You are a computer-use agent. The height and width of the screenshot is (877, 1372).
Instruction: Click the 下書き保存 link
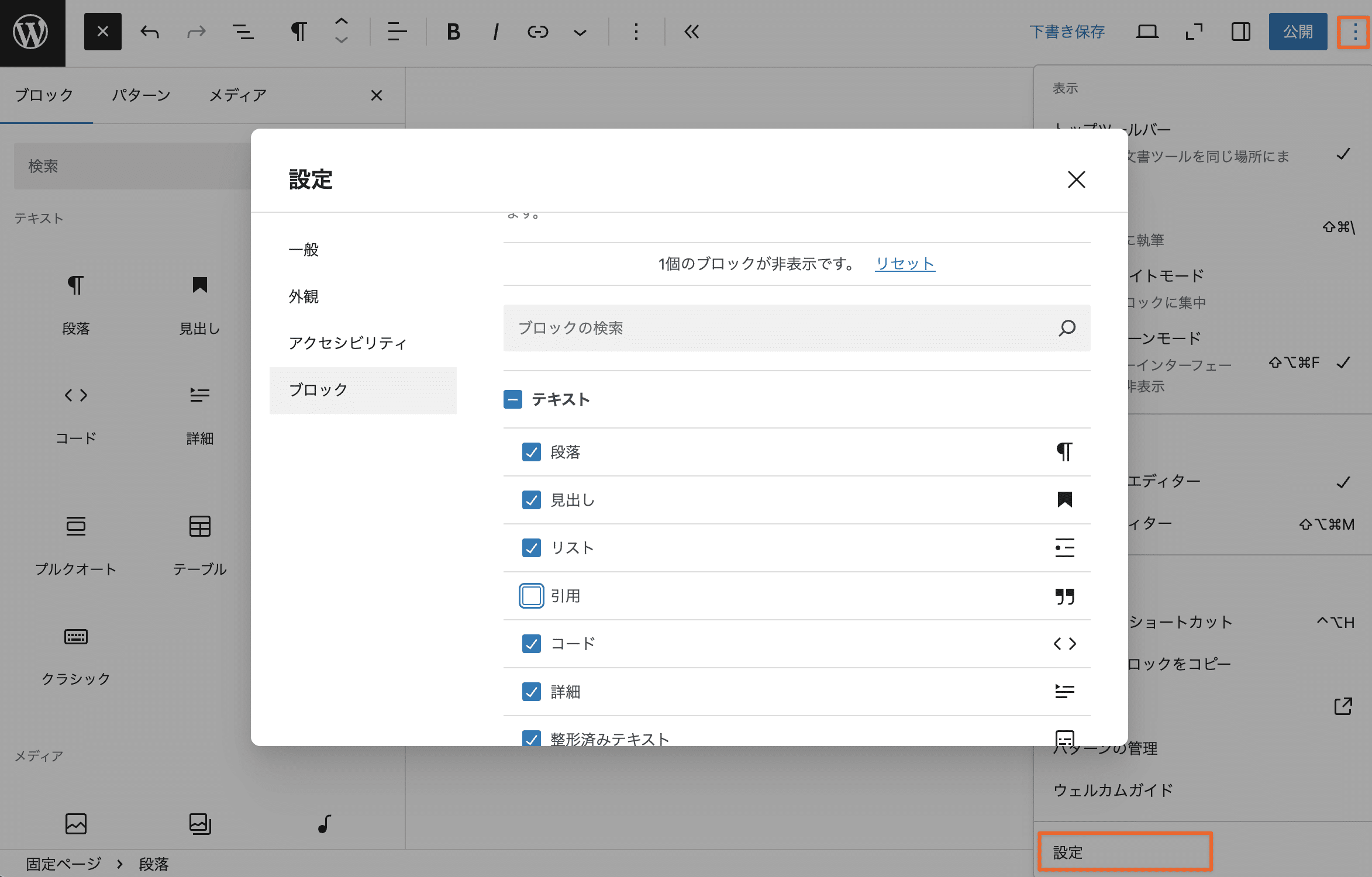(1067, 32)
